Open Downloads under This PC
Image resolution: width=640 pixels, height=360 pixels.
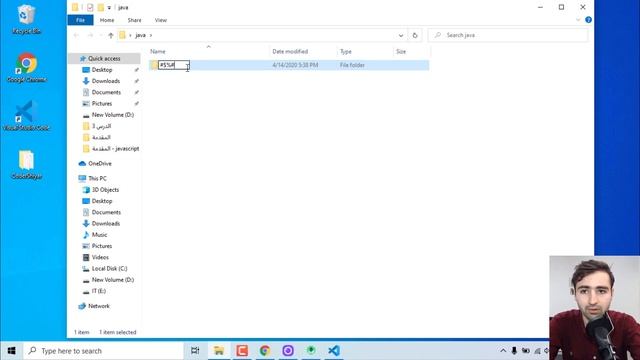click(x=105, y=224)
